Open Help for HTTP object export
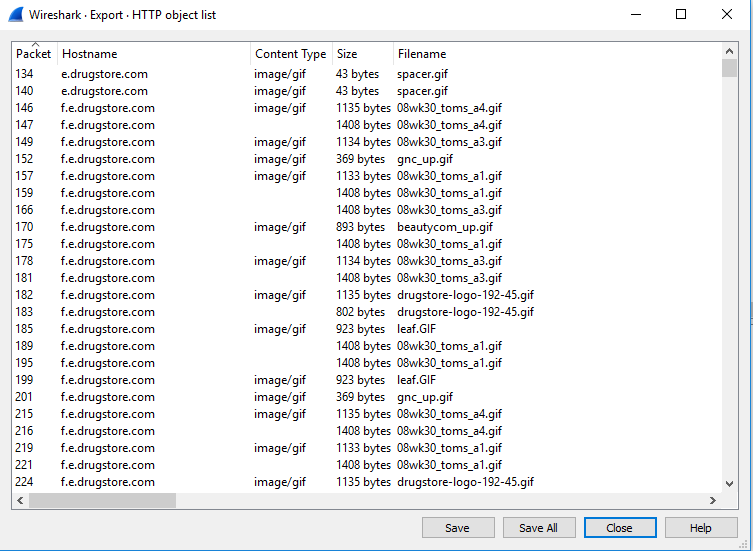Image resolution: width=753 pixels, height=551 pixels. 701,528
